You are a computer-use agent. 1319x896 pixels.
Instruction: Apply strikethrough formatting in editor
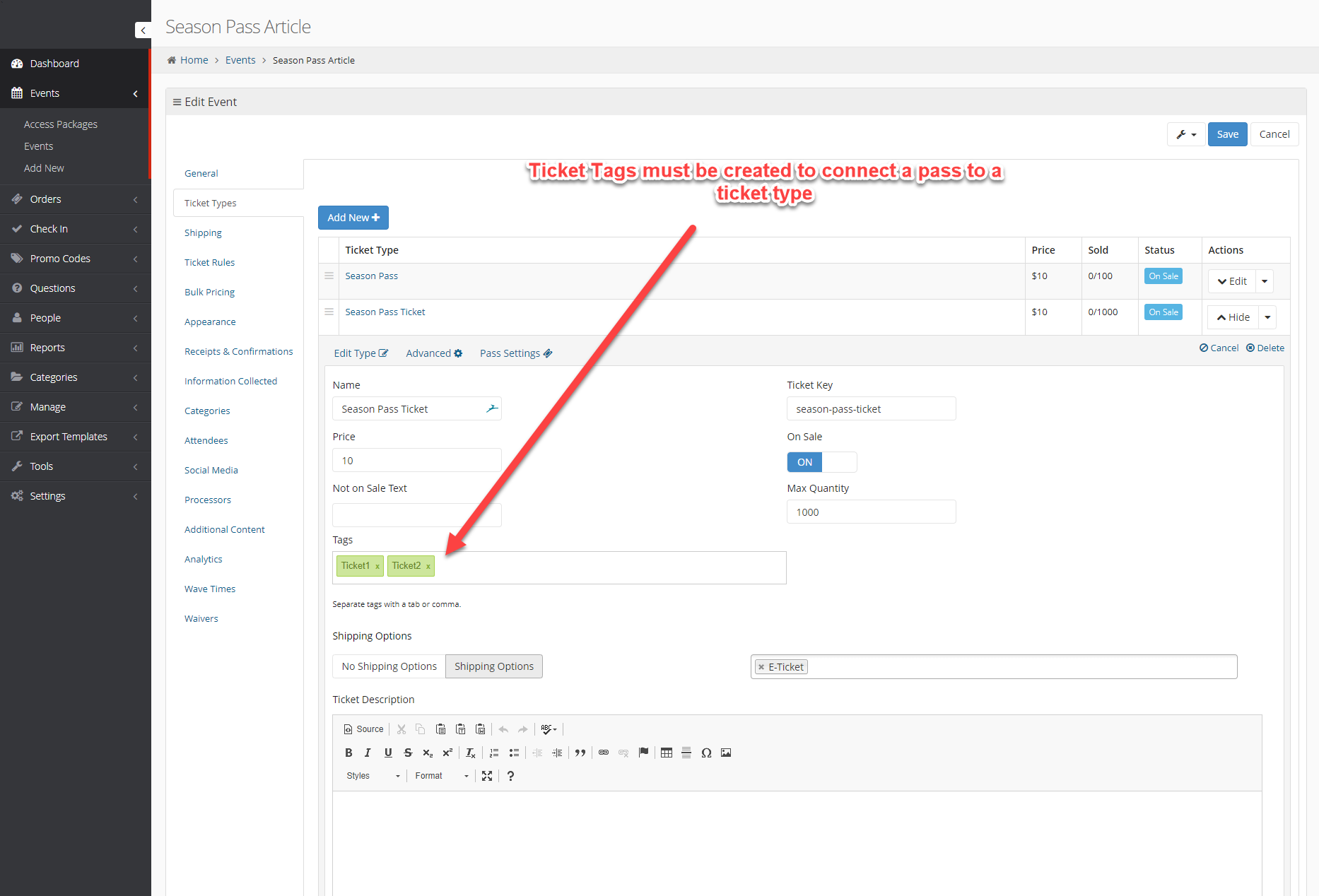(x=408, y=753)
